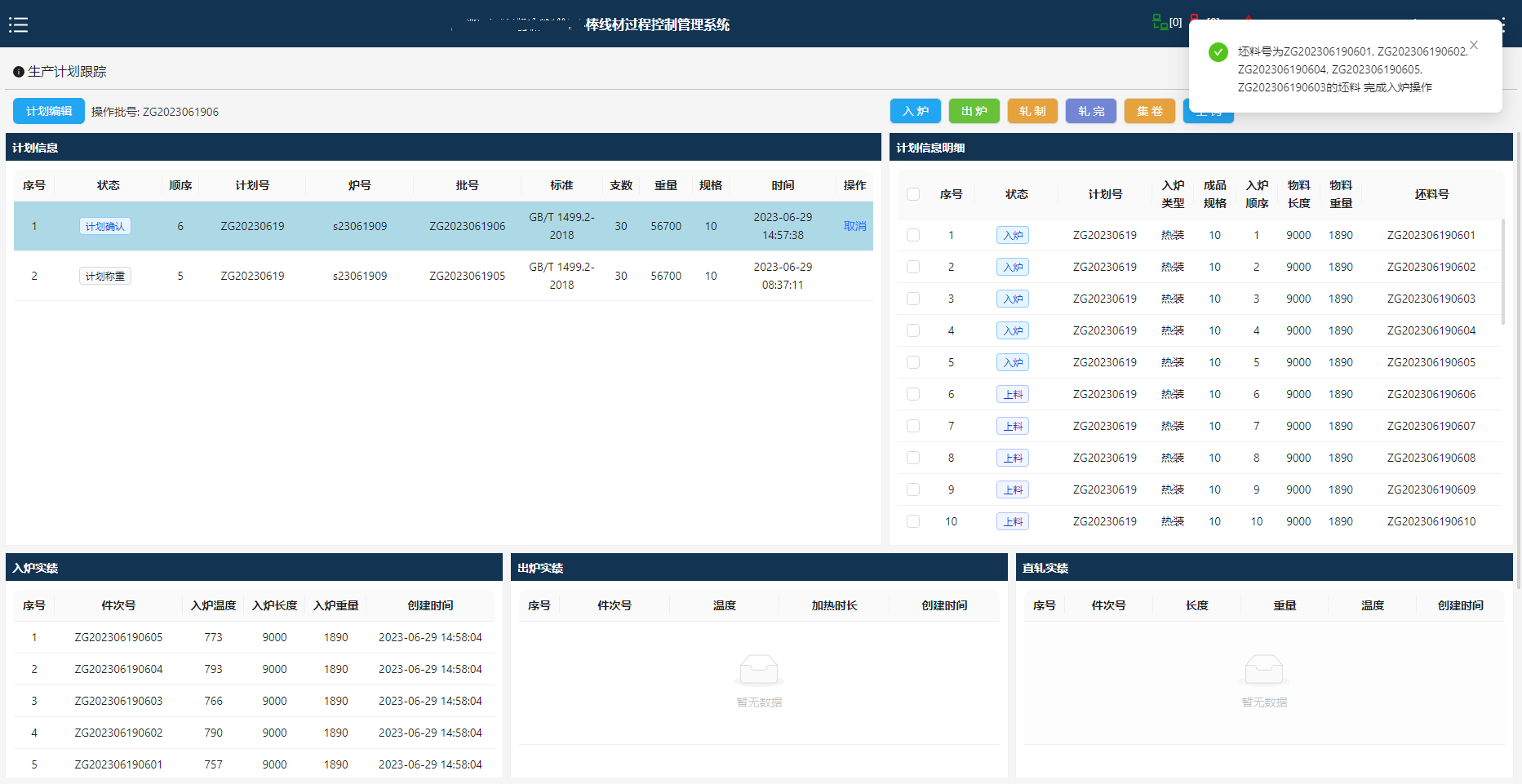Click the green network connection status icon

1159,22
